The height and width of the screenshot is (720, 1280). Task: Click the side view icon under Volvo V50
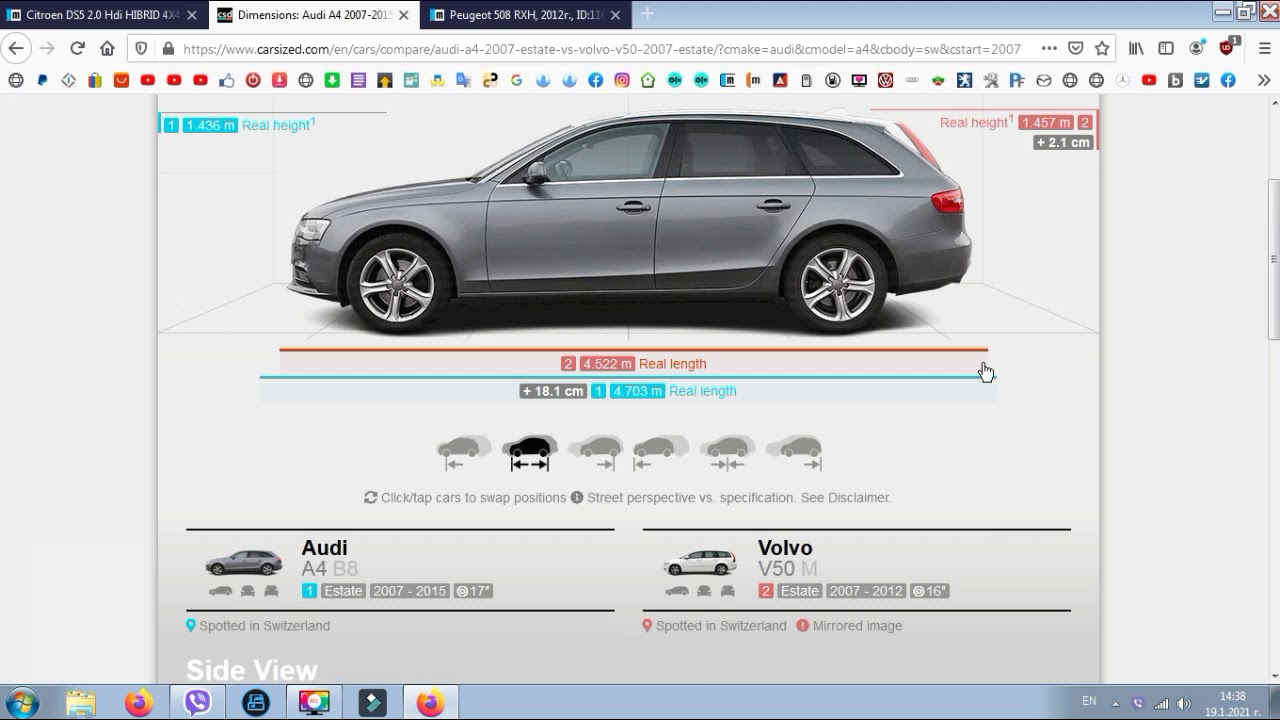tap(677, 591)
